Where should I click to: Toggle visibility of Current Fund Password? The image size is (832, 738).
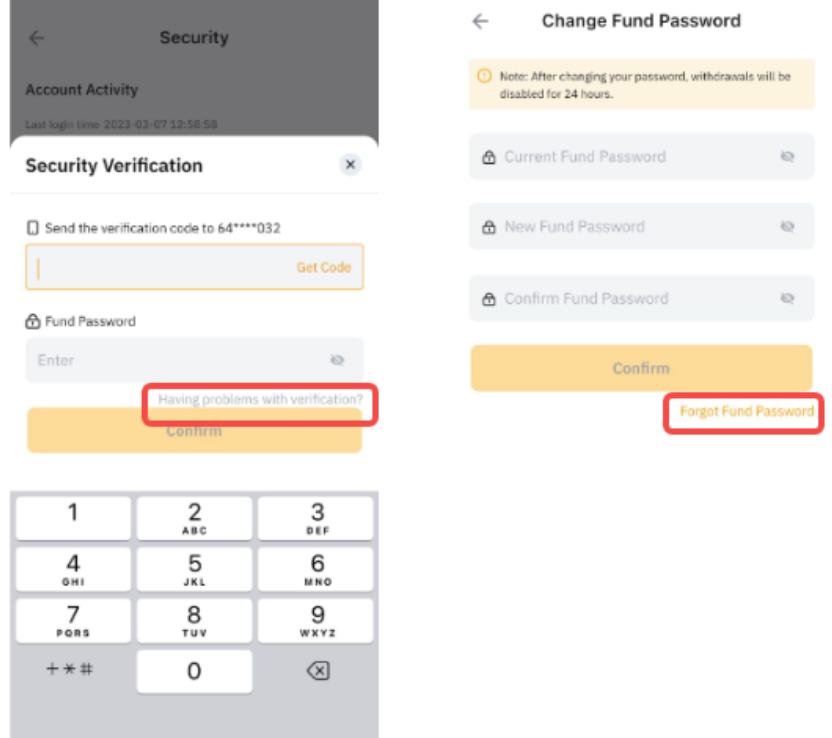(787, 157)
